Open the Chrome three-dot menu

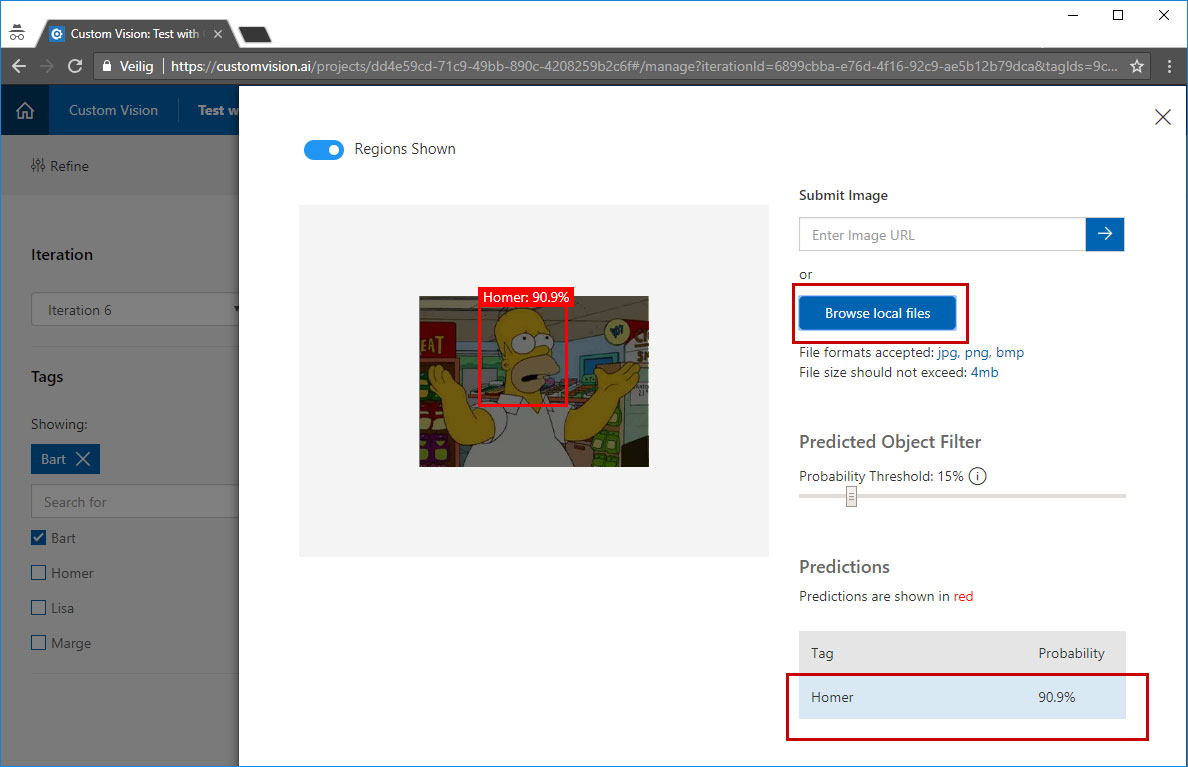pos(1169,67)
